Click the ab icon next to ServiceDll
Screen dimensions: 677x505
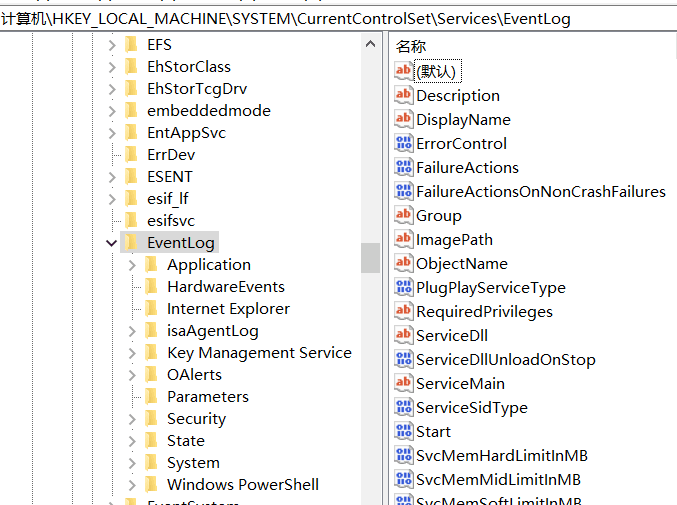pos(403,335)
